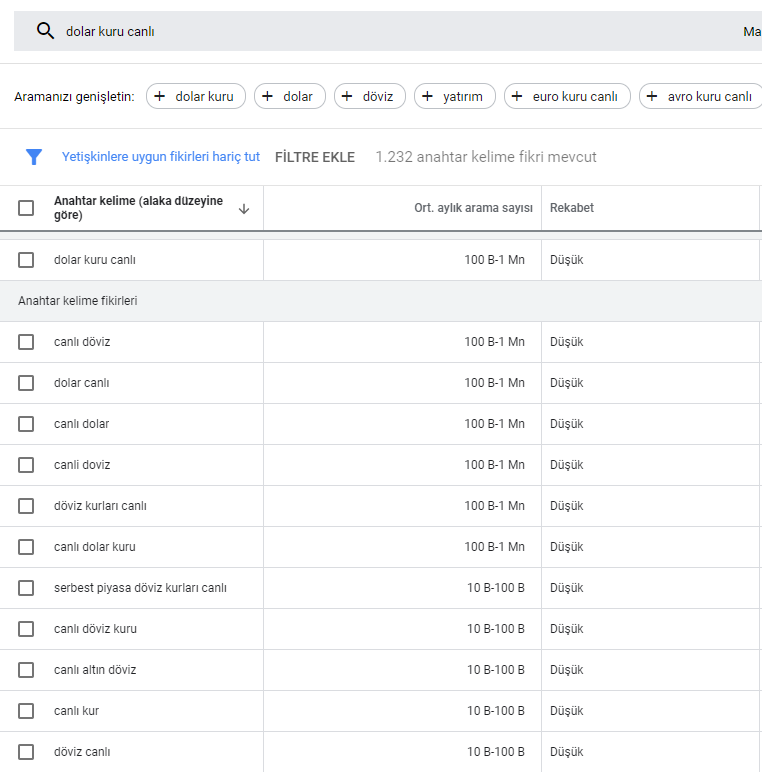Click search volume of 'canlı kur' row
This screenshot has width=762, height=772.
tap(496, 710)
